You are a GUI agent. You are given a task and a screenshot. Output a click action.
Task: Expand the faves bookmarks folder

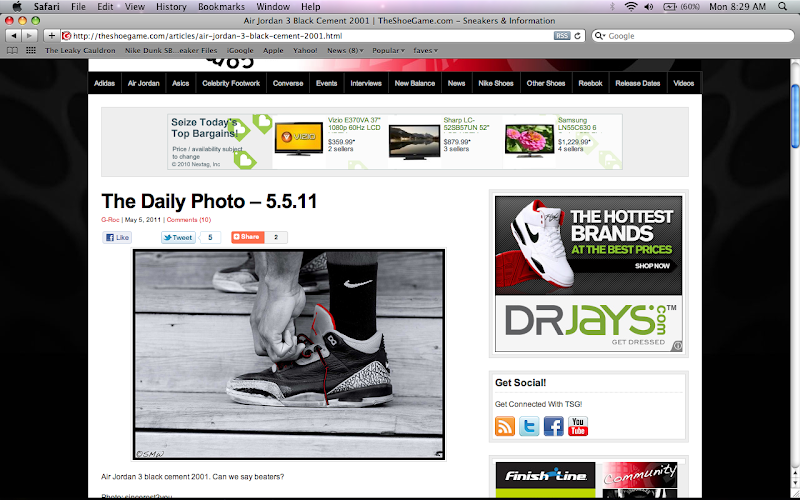pos(425,51)
